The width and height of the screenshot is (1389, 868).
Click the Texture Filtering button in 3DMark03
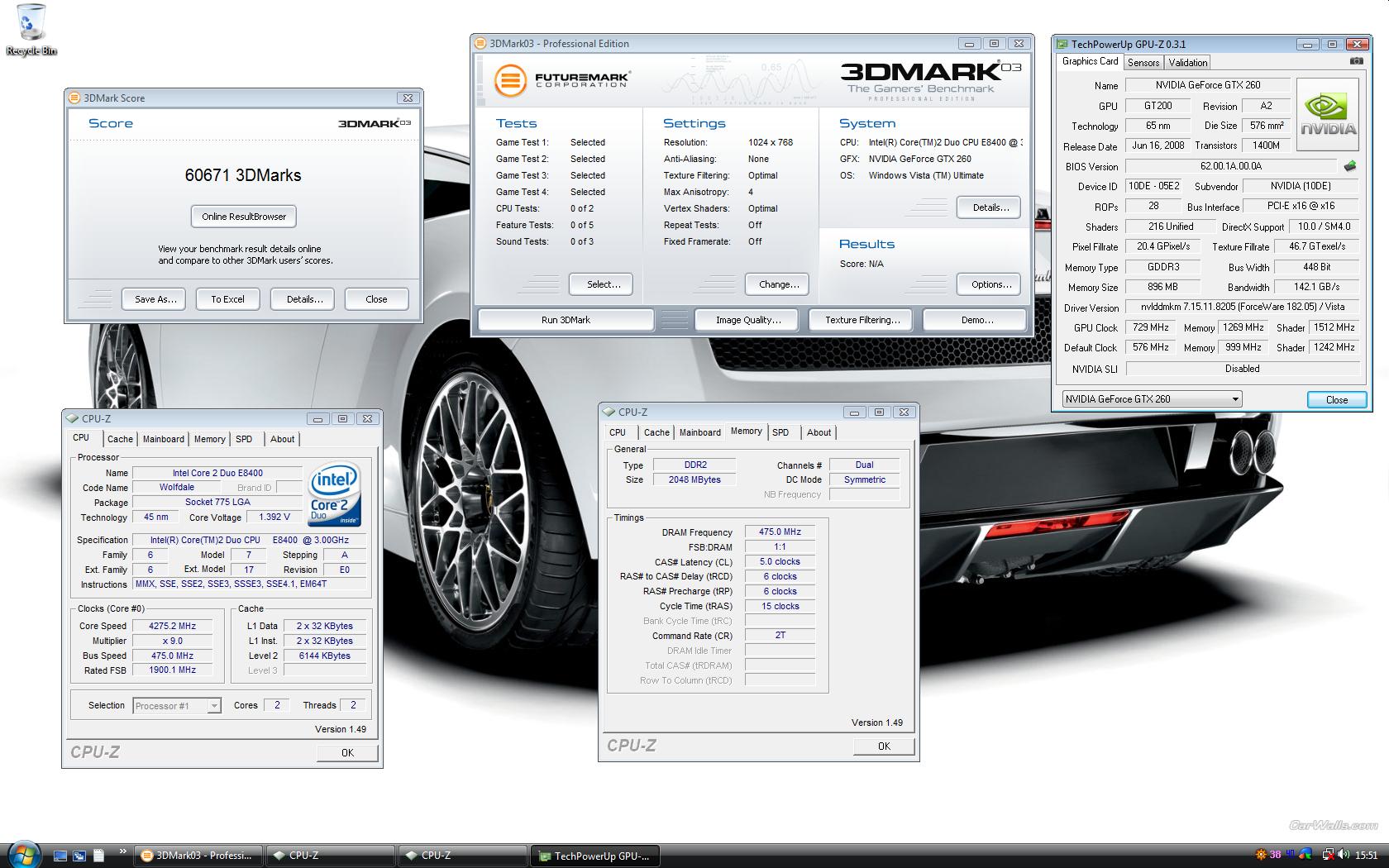pyautogui.click(x=862, y=320)
